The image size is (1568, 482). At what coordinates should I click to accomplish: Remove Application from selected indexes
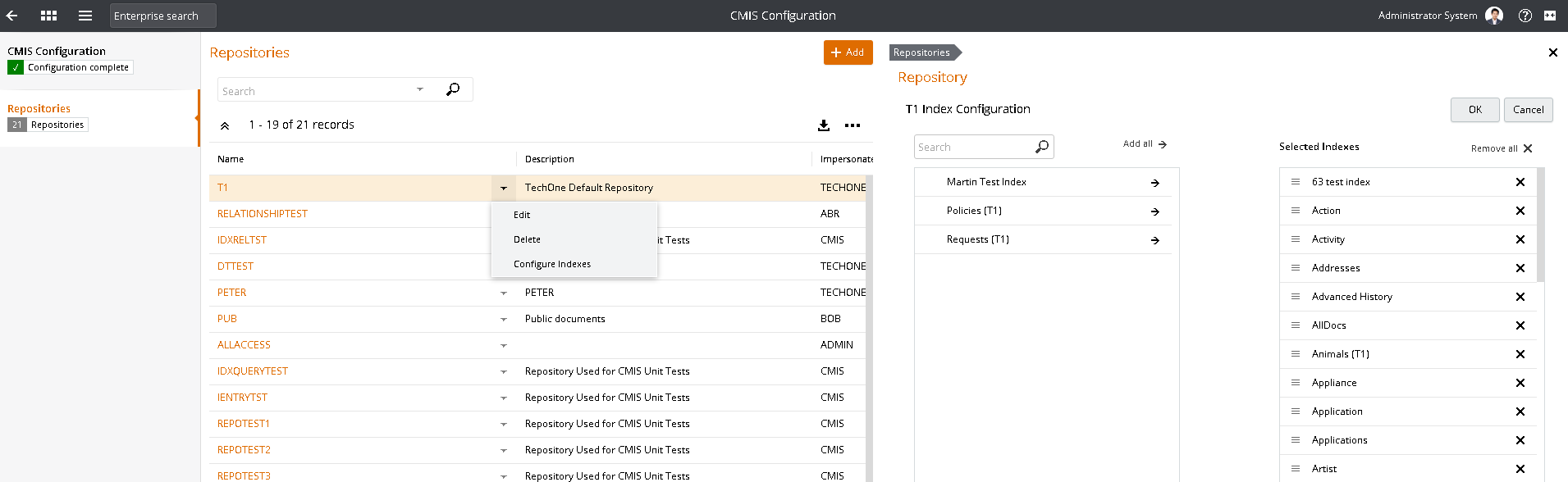(1520, 412)
